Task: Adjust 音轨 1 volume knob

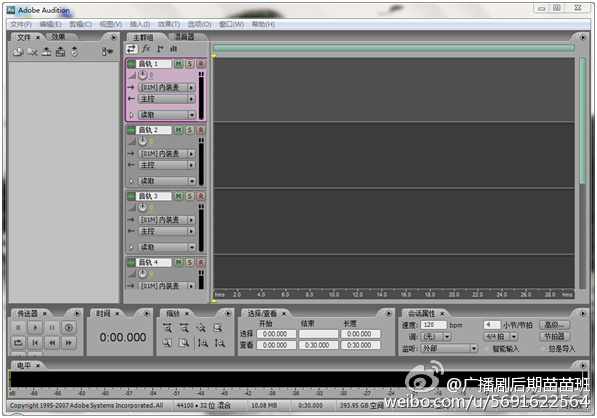Action: tap(142, 75)
